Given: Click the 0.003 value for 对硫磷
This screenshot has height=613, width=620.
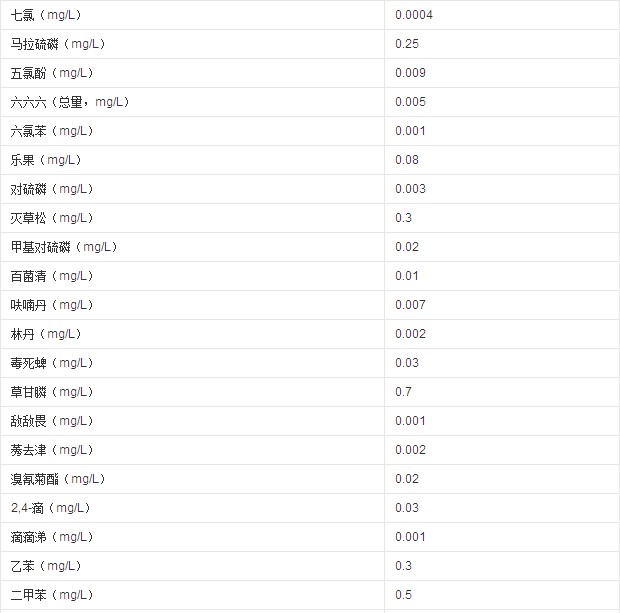Looking at the screenshot, I should tap(410, 189).
